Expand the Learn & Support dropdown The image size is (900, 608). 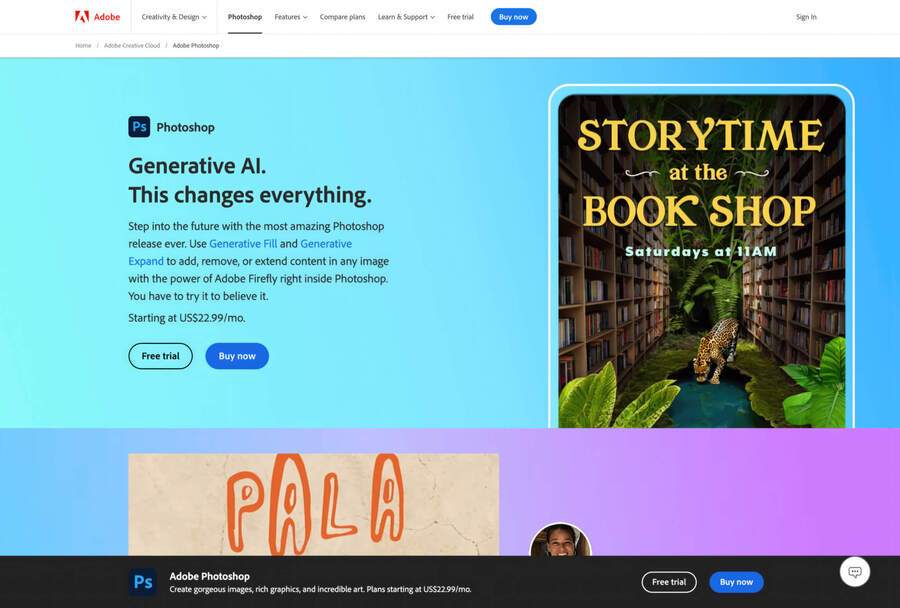(406, 17)
